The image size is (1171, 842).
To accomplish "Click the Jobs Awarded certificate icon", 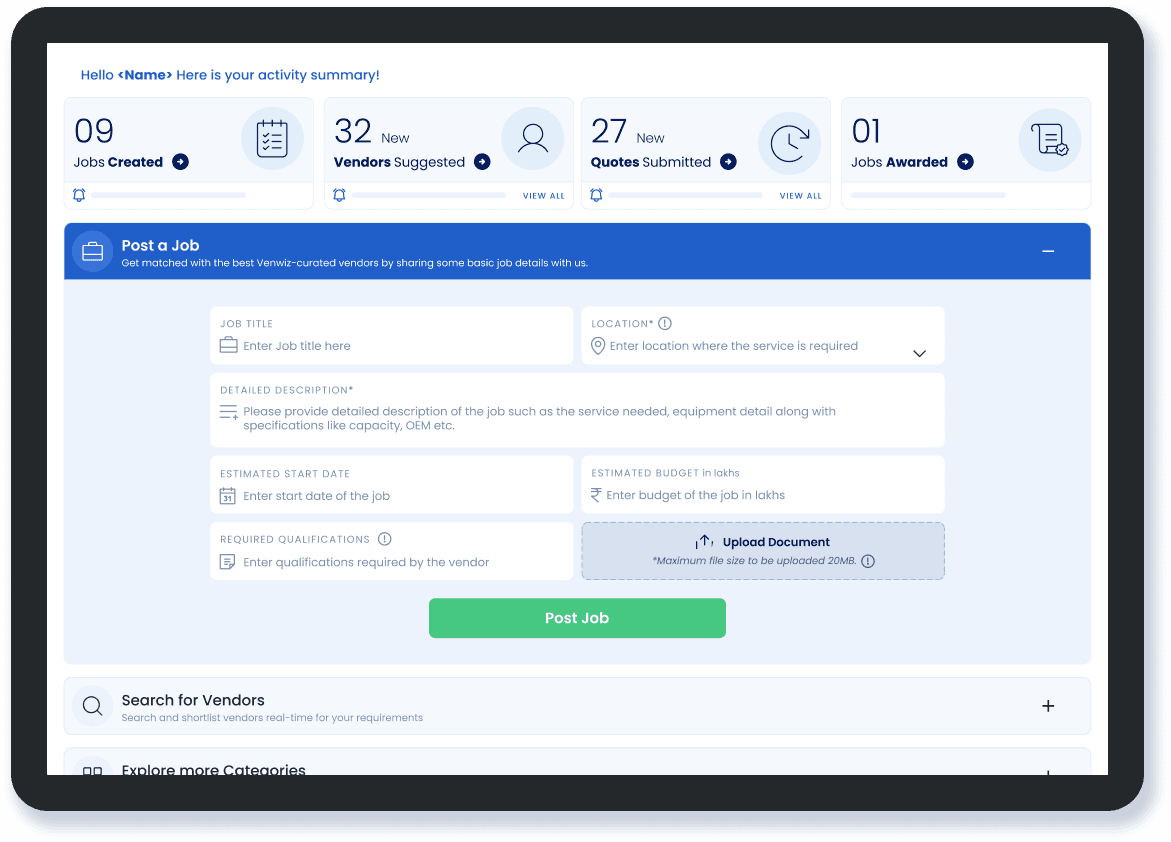I will click(1049, 139).
